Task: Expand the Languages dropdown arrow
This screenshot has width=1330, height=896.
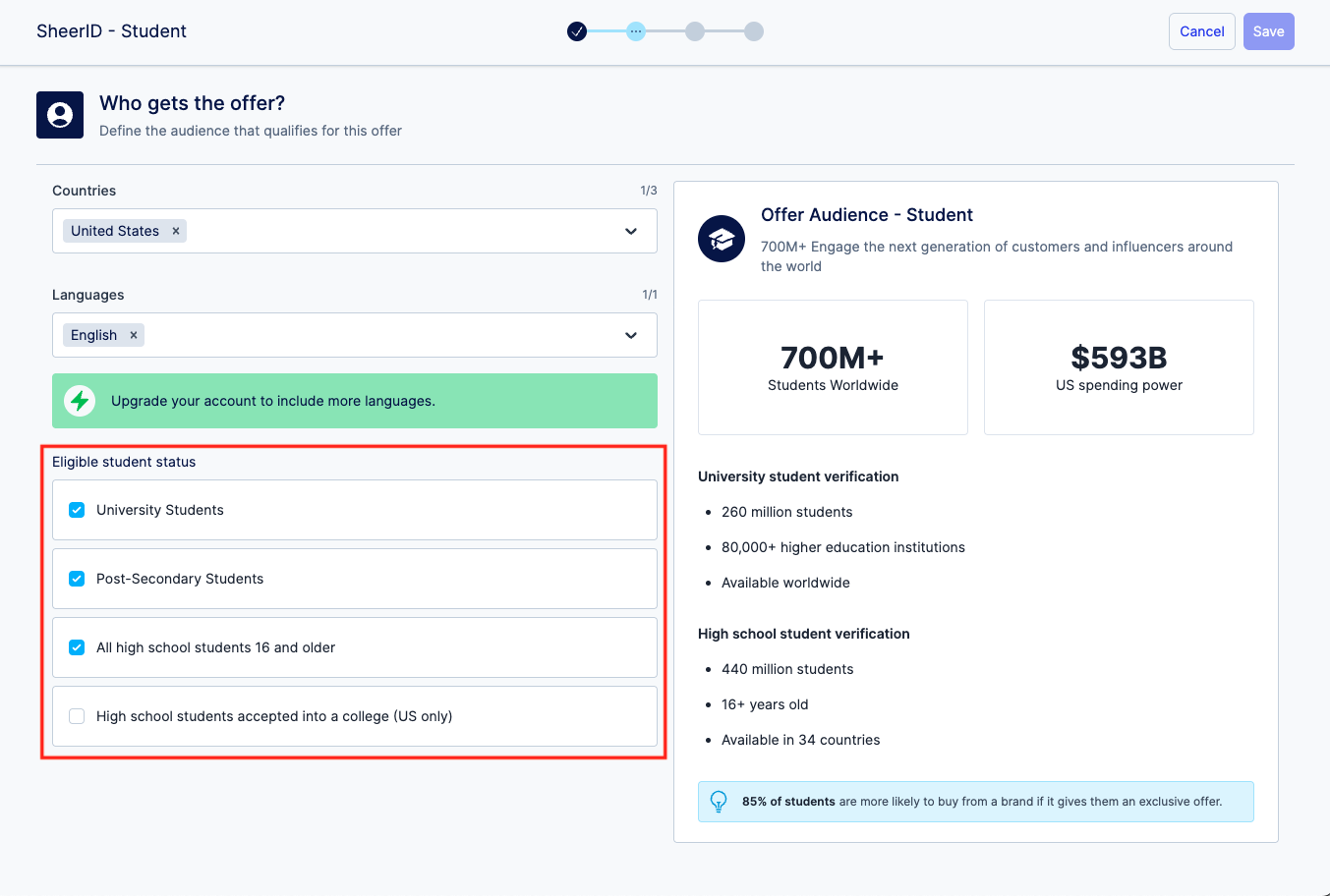Action: click(x=631, y=335)
